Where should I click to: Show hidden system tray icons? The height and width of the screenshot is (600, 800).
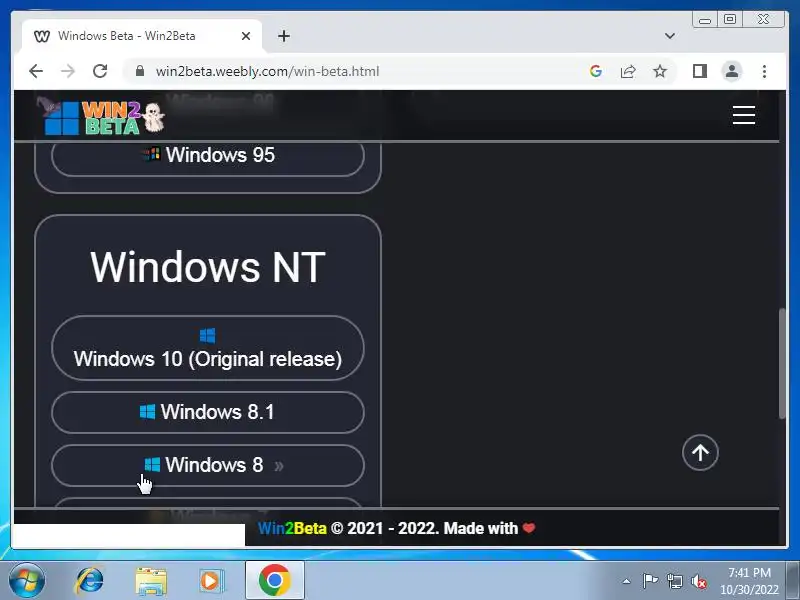(x=626, y=581)
